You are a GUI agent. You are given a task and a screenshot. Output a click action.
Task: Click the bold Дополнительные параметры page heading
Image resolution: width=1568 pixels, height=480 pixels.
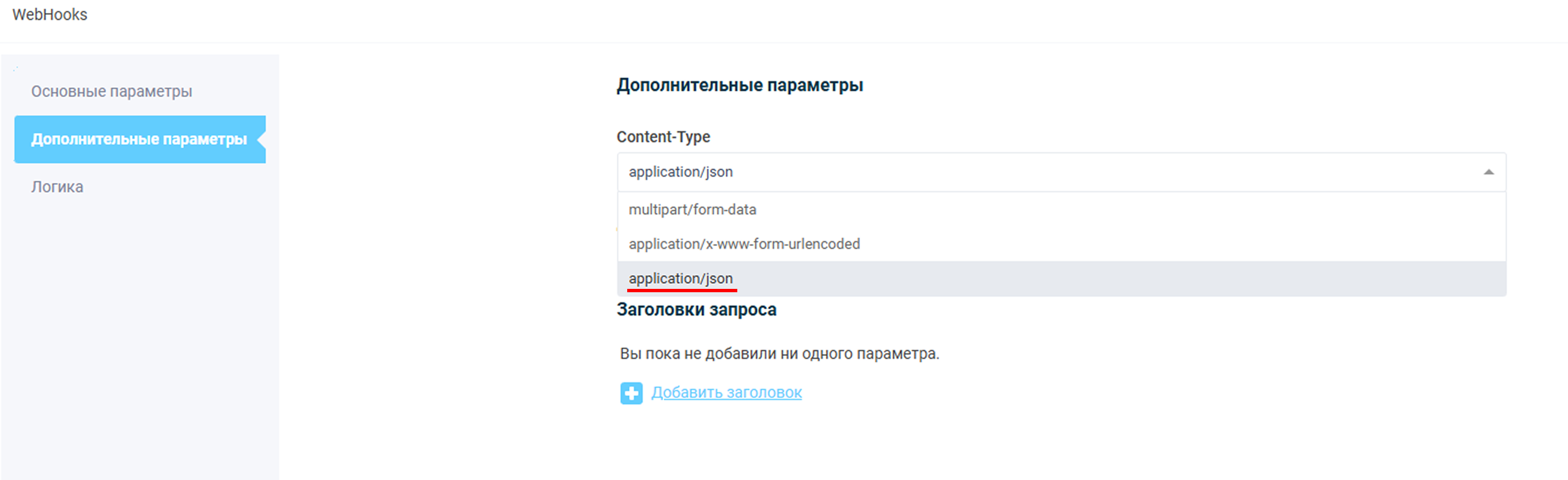pos(740,85)
